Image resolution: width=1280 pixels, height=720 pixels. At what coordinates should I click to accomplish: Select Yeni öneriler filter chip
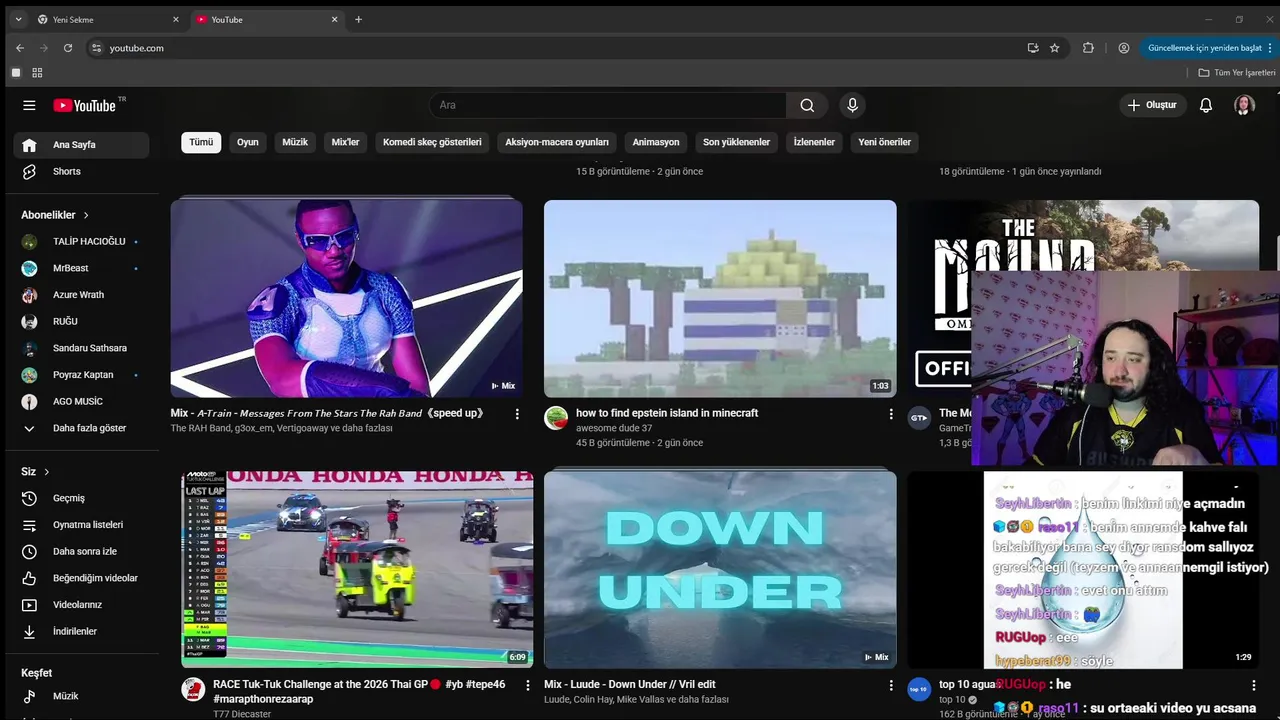coord(884,142)
